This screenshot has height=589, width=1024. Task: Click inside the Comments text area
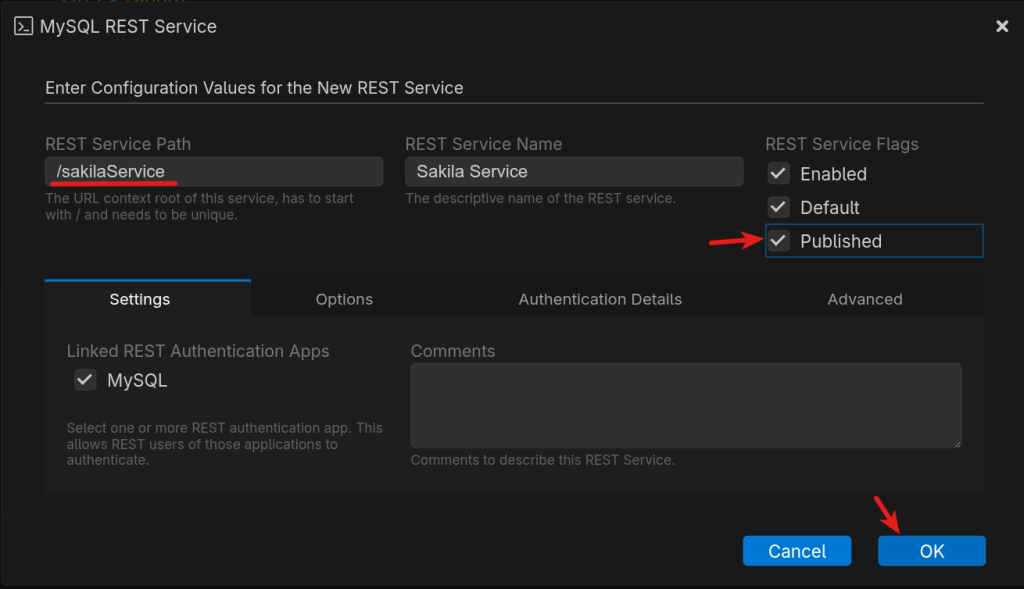[x=685, y=405]
